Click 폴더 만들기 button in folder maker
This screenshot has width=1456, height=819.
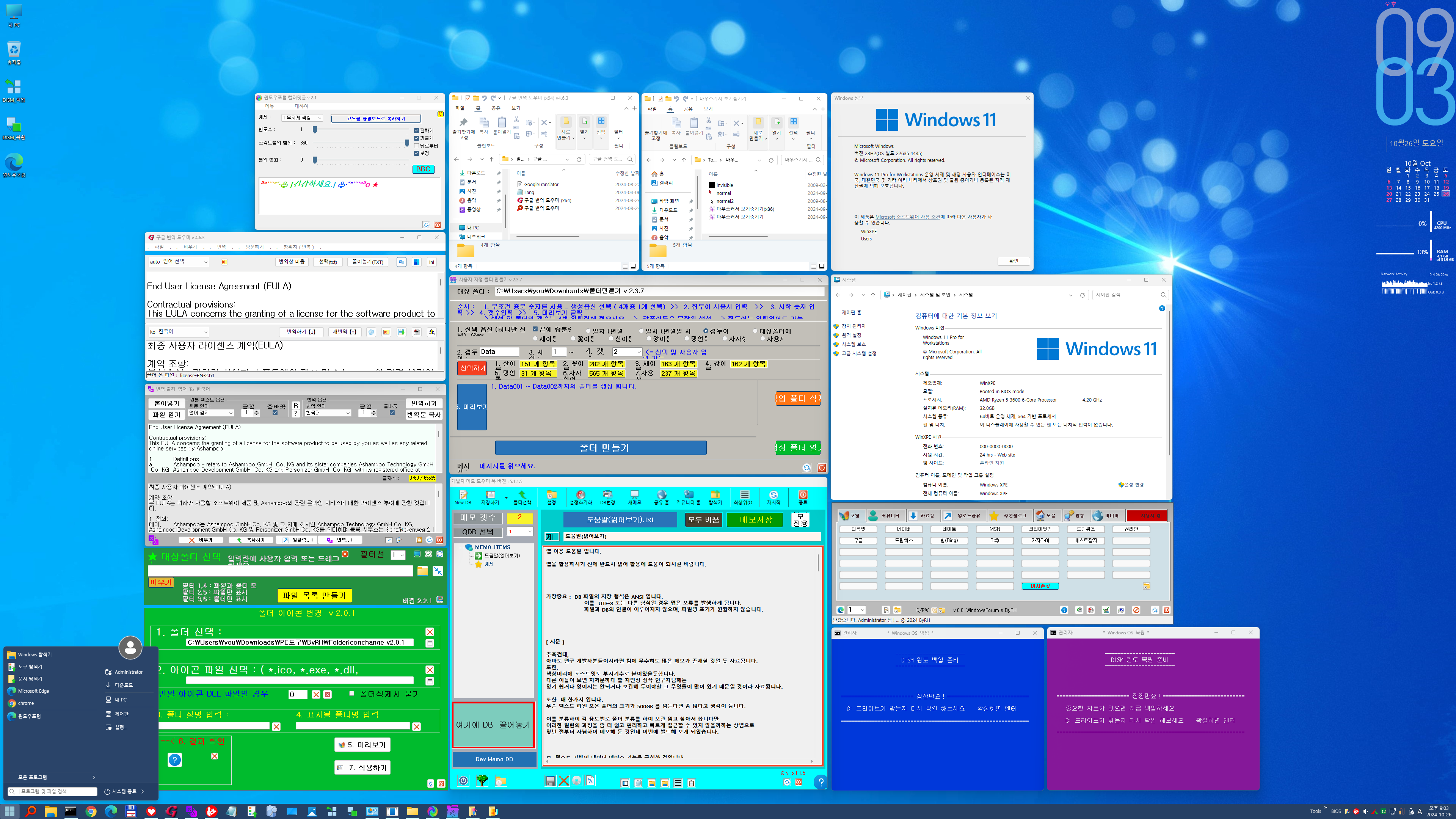click(601, 448)
